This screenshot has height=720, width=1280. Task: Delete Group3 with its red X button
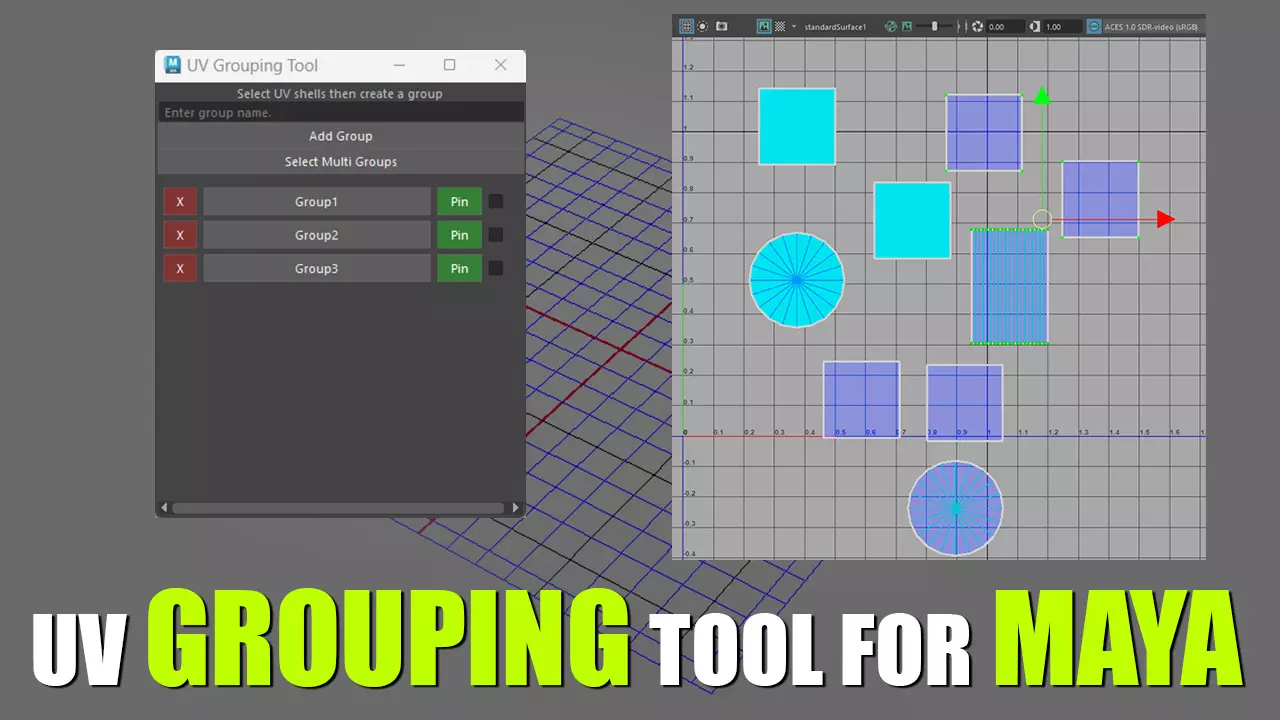click(x=180, y=268)
